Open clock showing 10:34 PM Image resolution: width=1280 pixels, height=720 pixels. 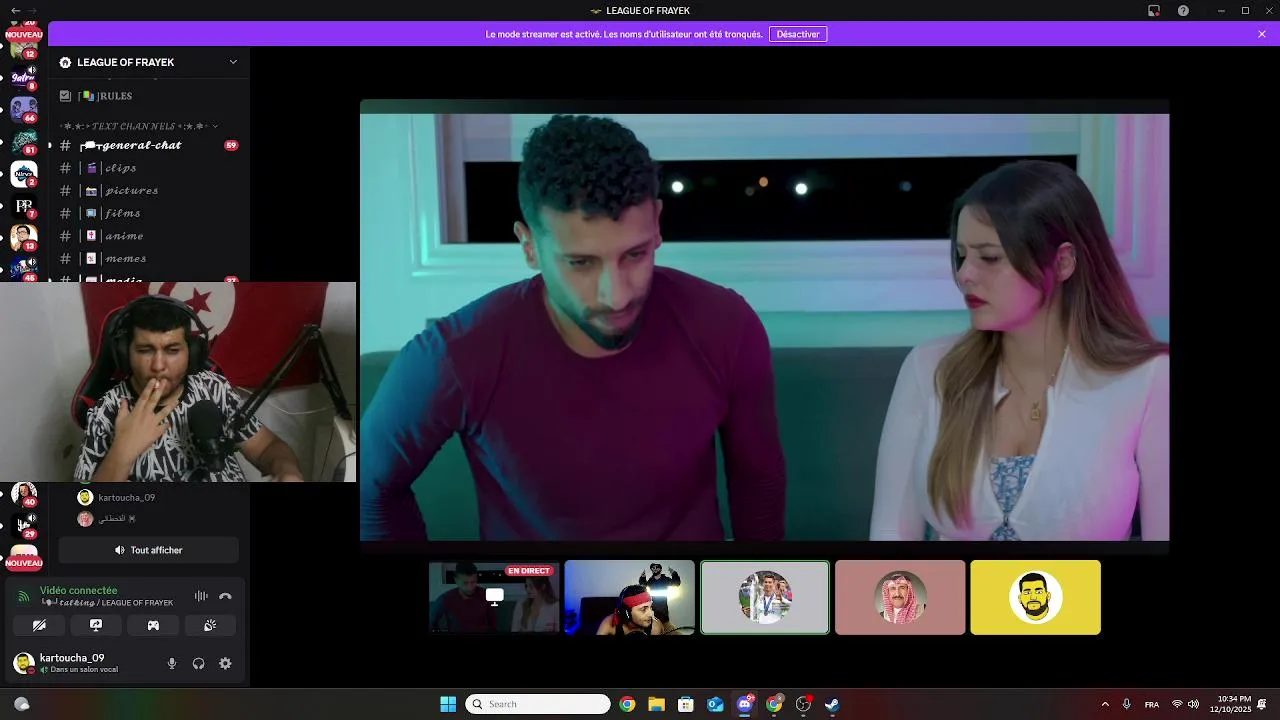tap(1230, 704)
